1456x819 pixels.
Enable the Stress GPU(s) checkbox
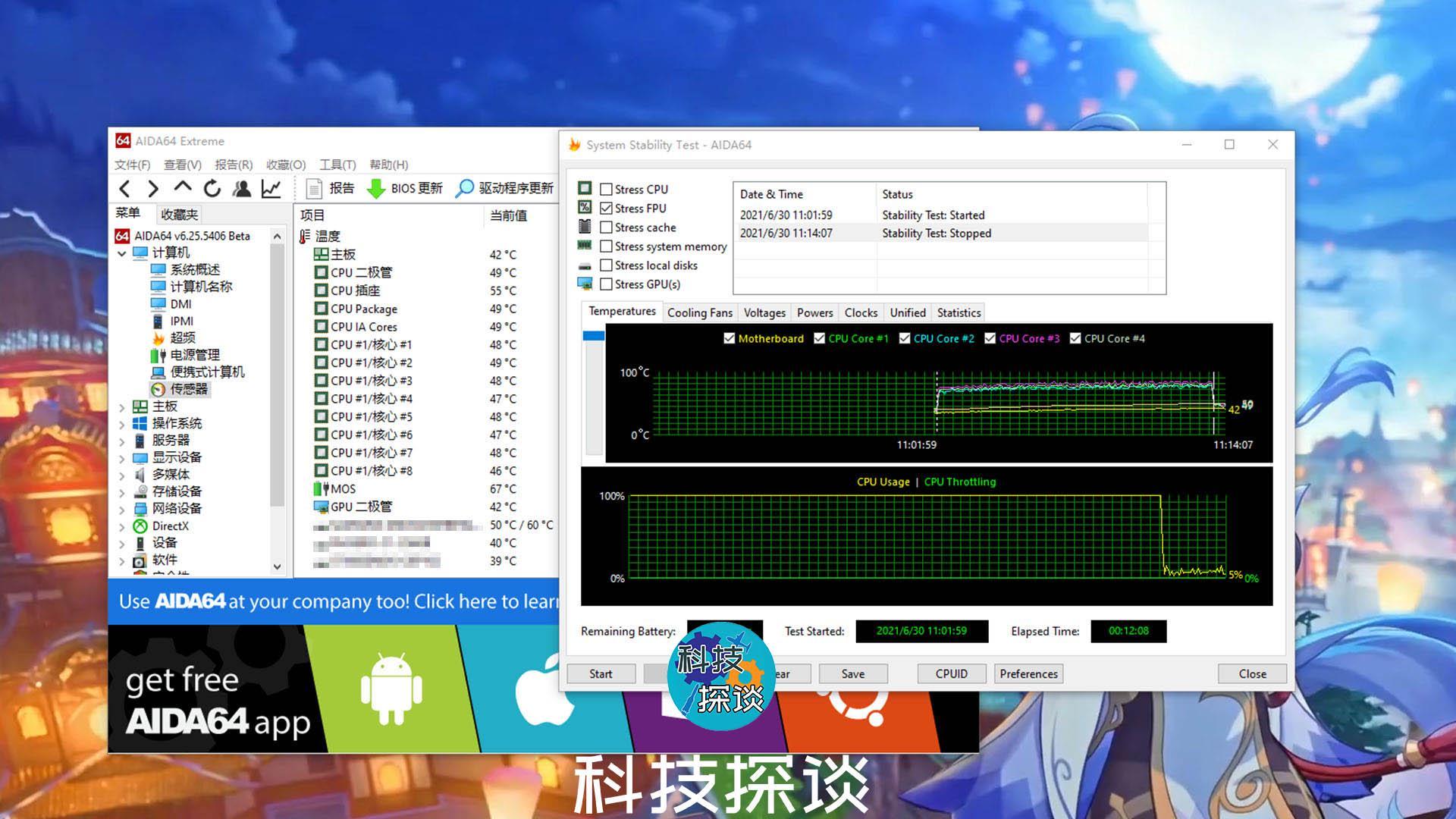[606, 284]
